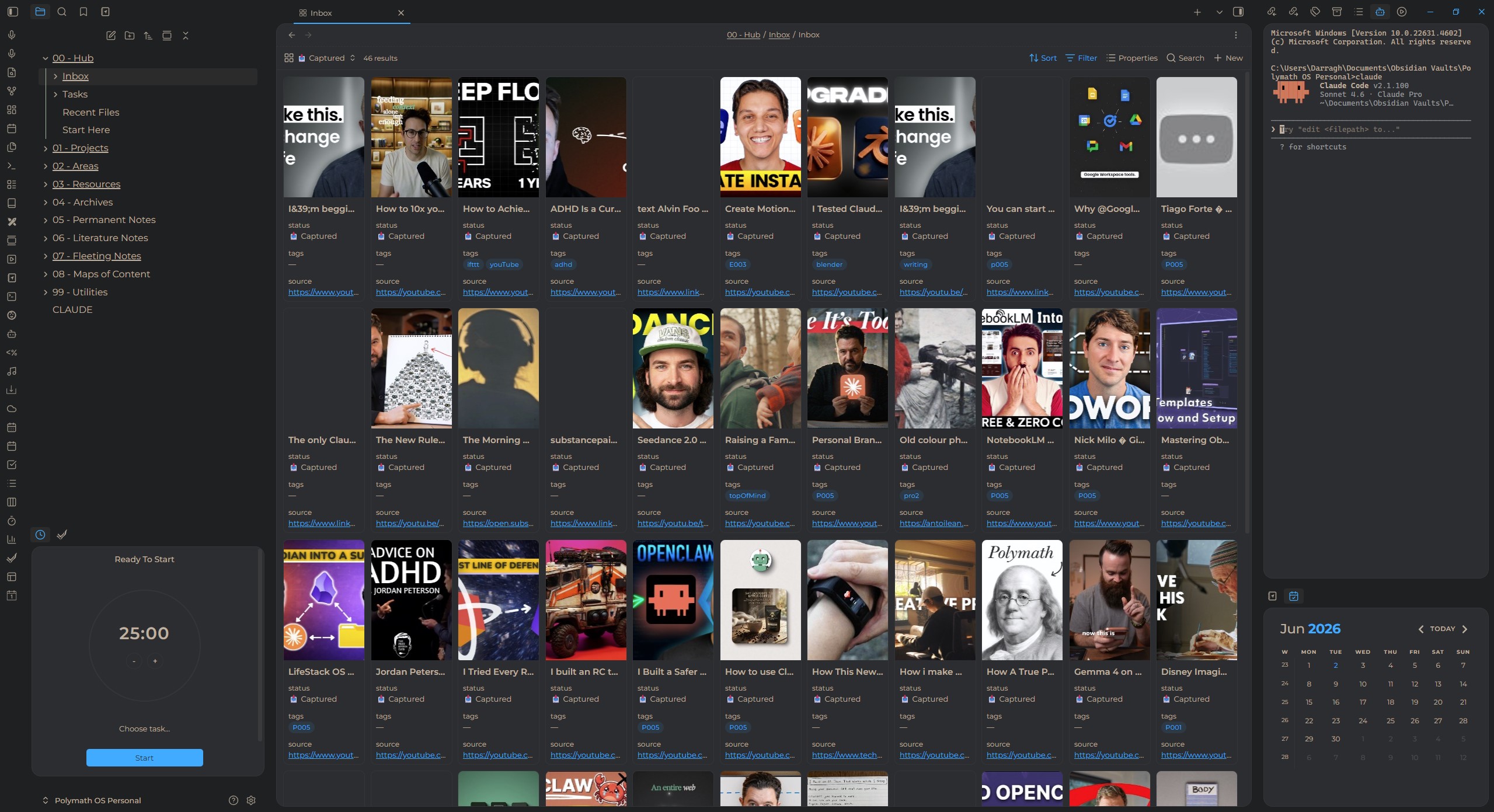Screen dimensions: 1494x812
Task: Open the Backlinks panel icon
Action: pos(1272,12)
